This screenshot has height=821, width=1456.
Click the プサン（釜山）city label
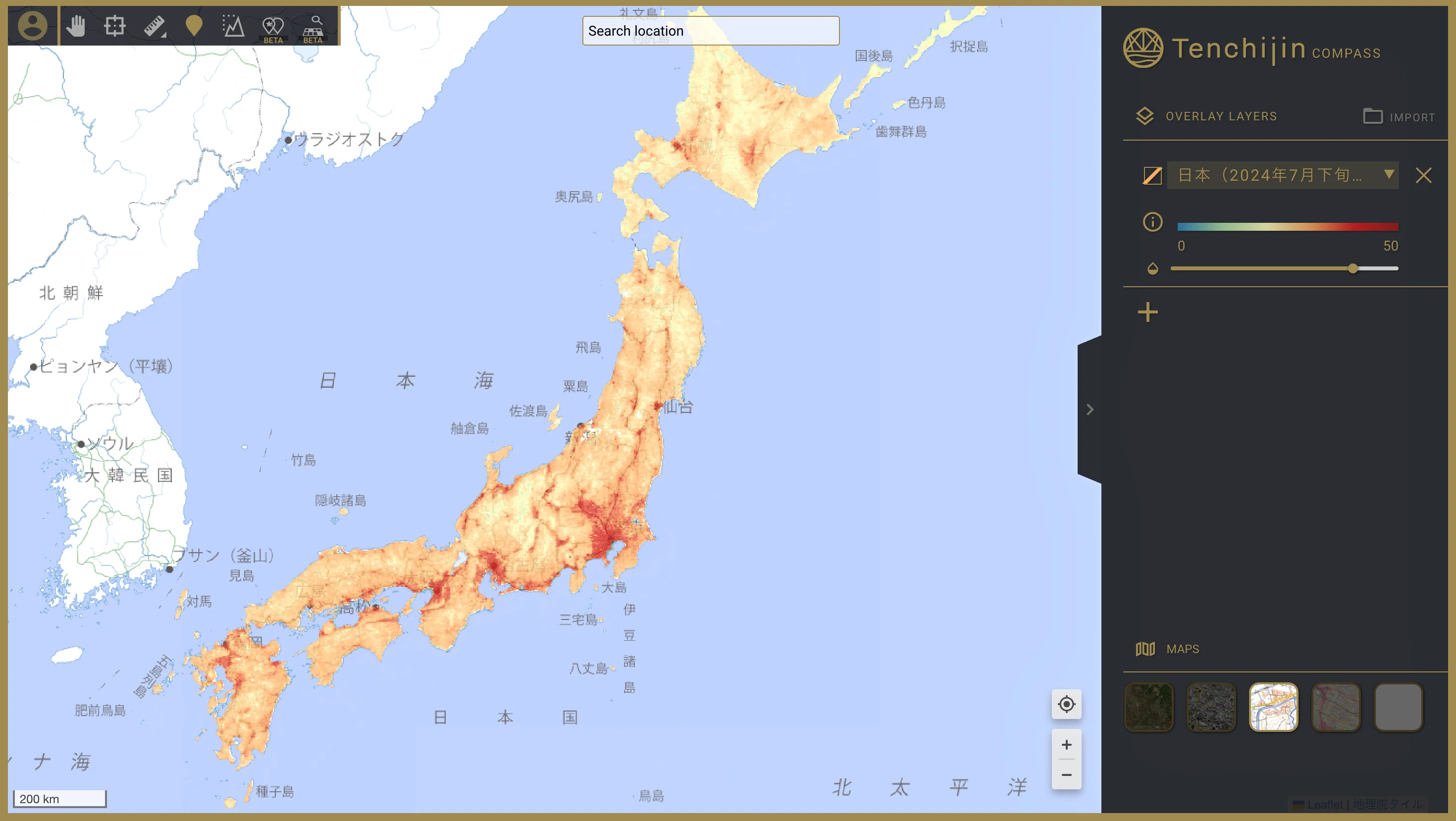[x=224, y=556]
